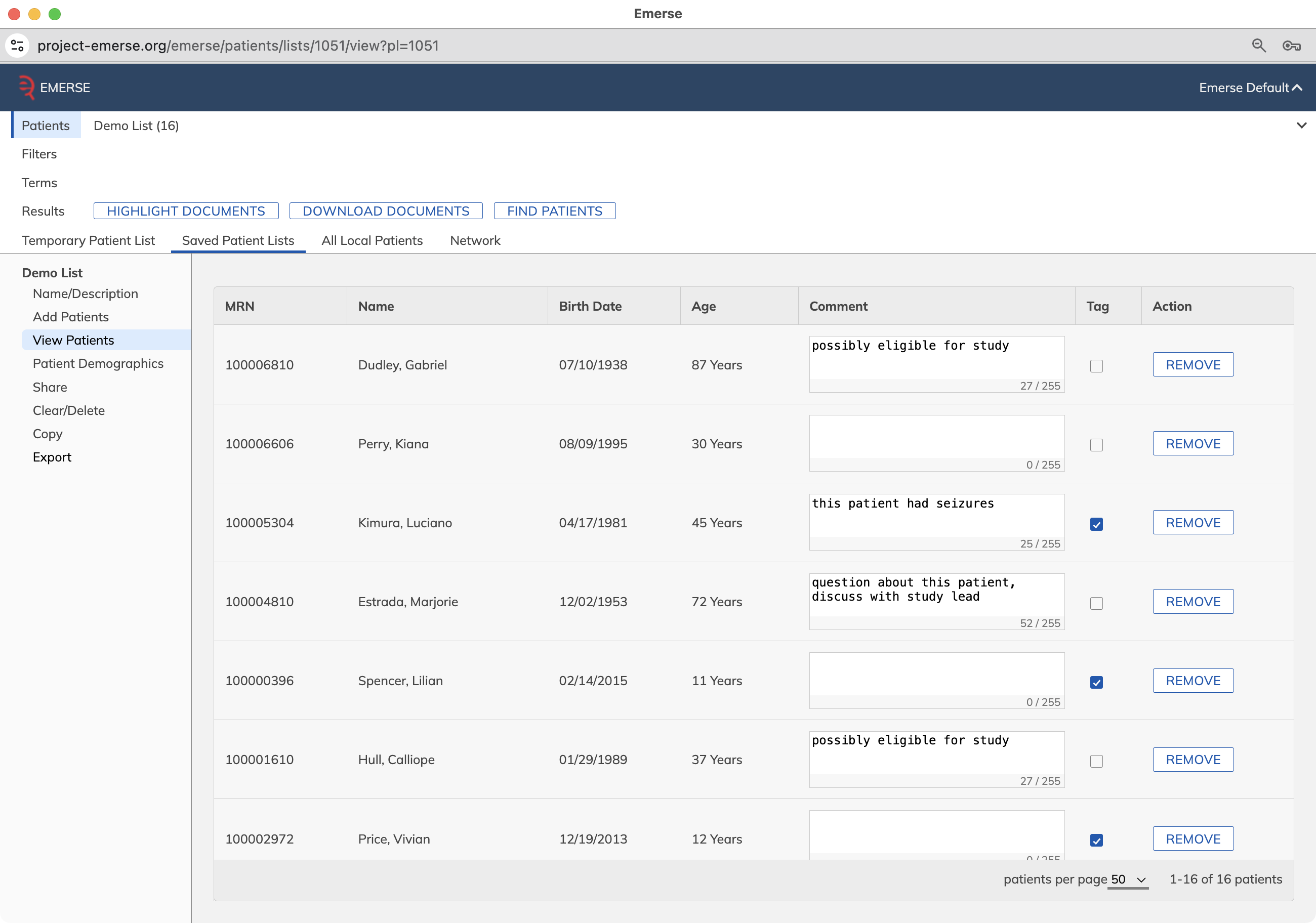Screen dimensions: 1316x923
Task: Click the FIND PATIENTS button
Action: 555,211
